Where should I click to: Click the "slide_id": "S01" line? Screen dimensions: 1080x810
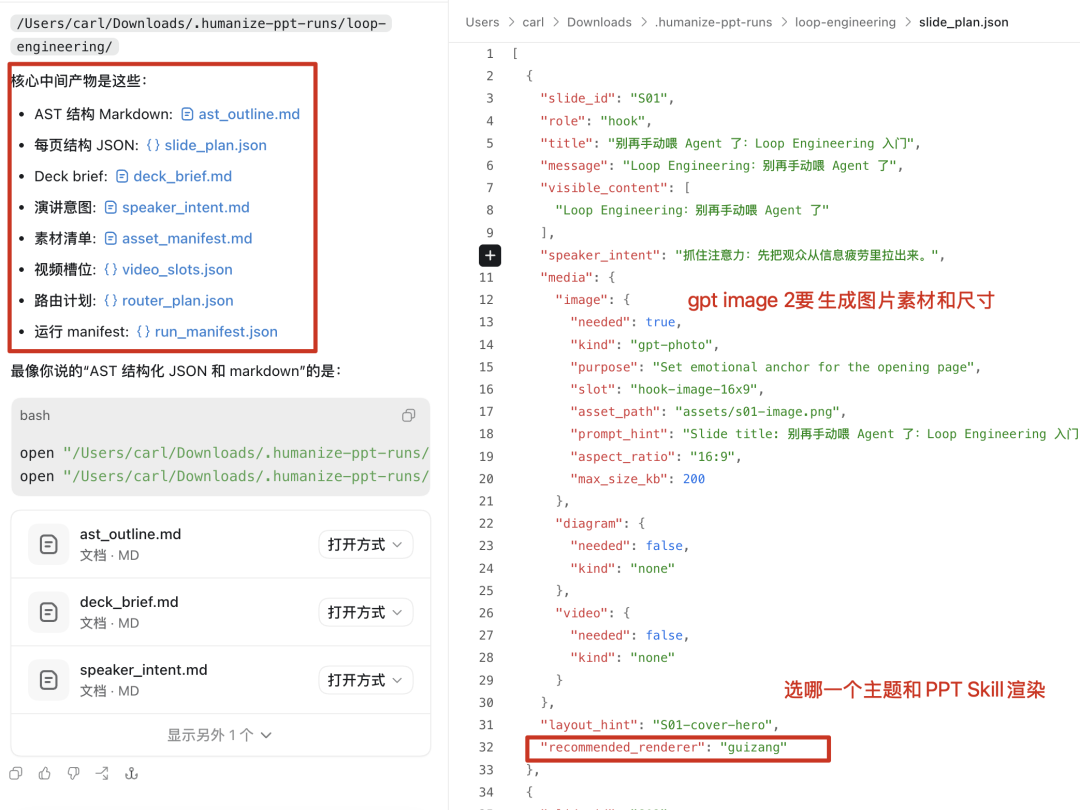coord(607,98)
